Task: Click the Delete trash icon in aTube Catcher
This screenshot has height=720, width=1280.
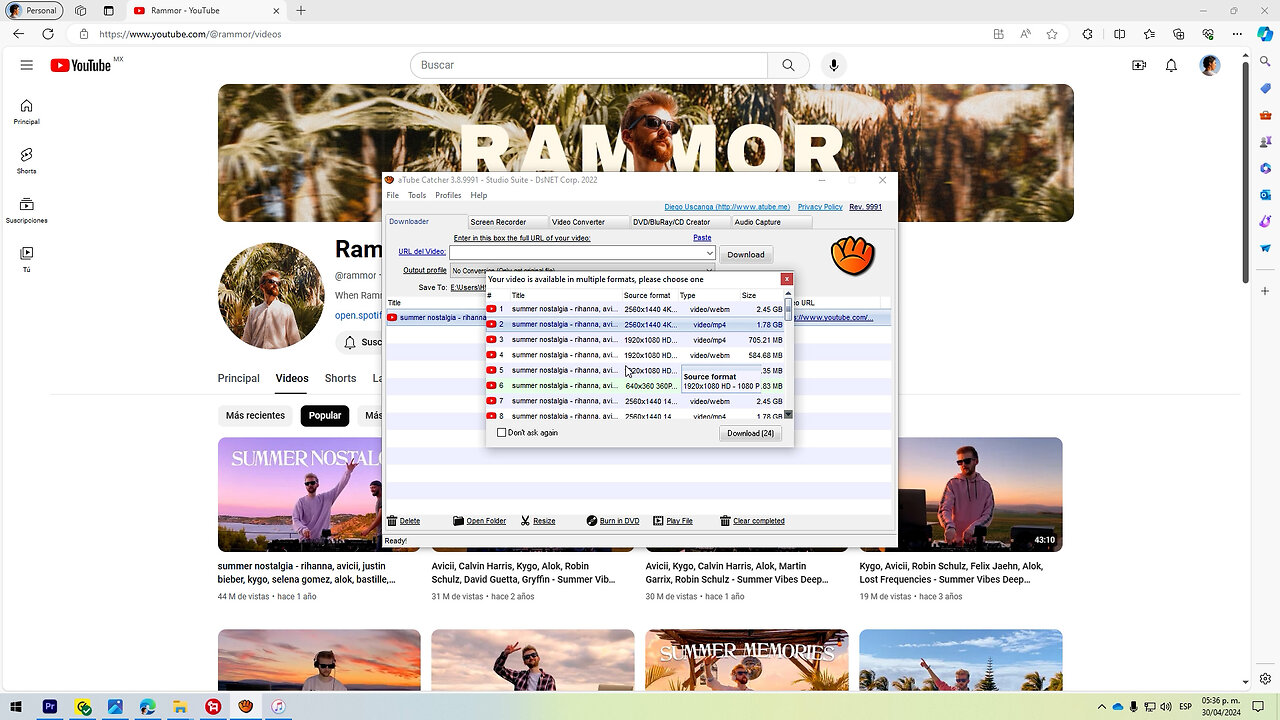Action: [x=393, y=521]
